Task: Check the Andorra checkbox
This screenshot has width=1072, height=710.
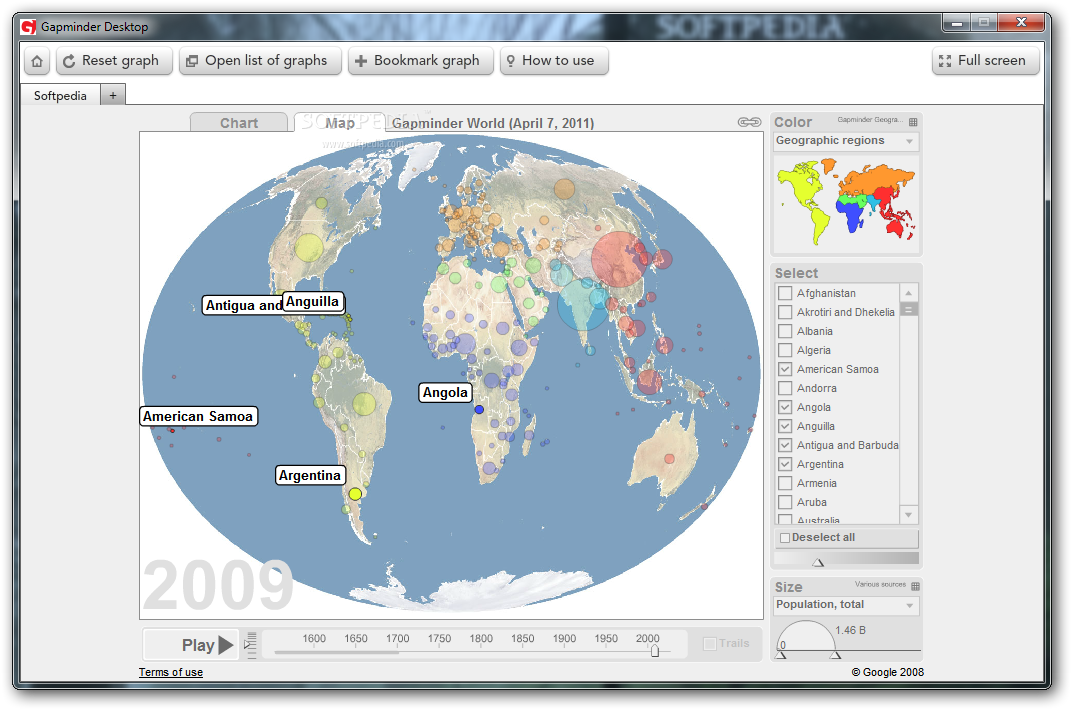Action: pos(786,388)
